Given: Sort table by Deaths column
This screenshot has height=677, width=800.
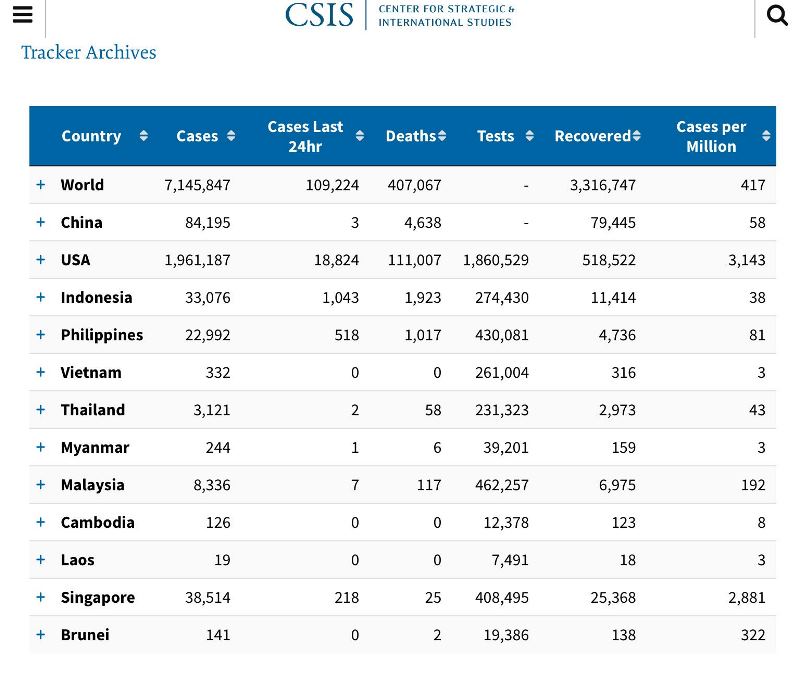Looking at the screenshot, I should [x=415, y=136].
